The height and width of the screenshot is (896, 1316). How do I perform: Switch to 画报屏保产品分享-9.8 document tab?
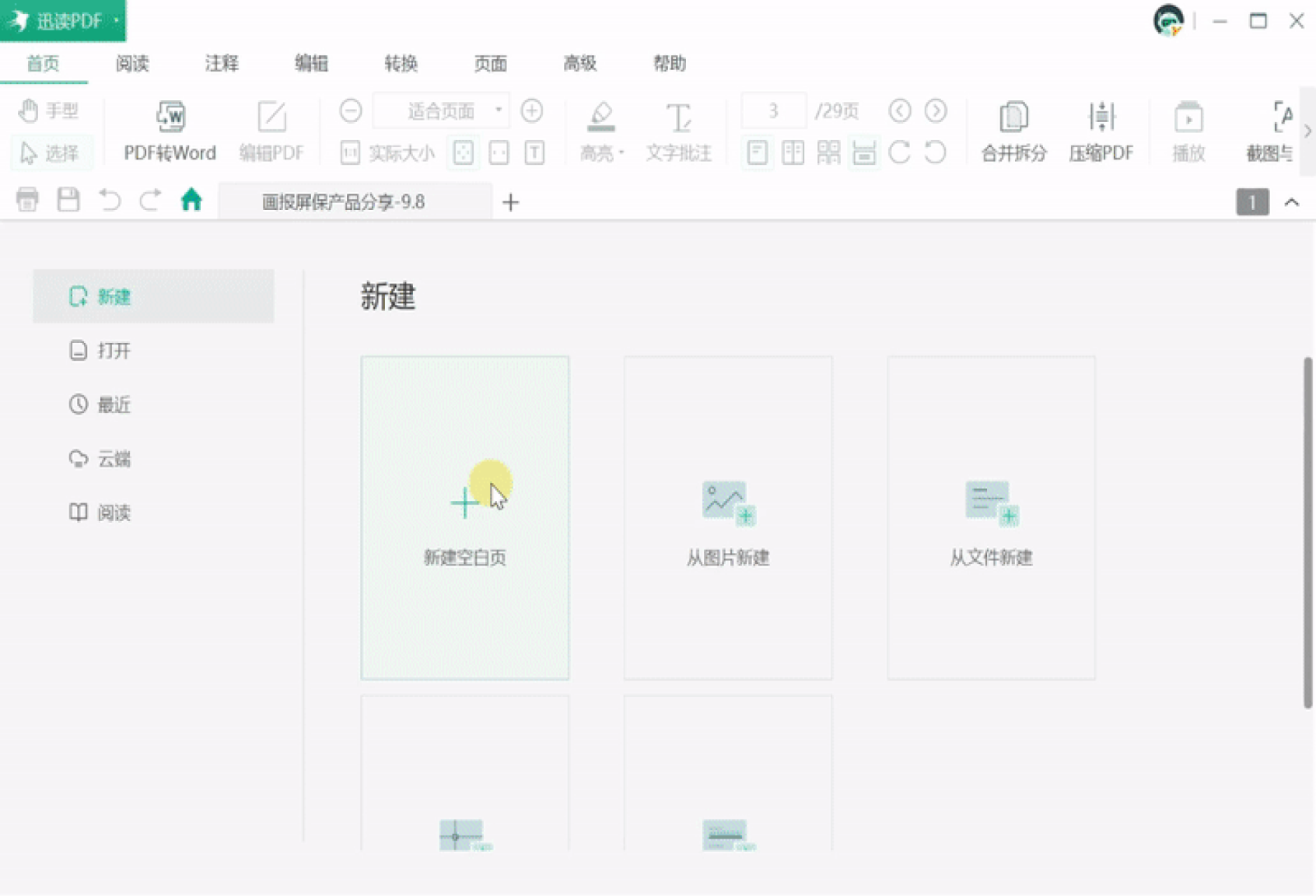click(355, 201)
